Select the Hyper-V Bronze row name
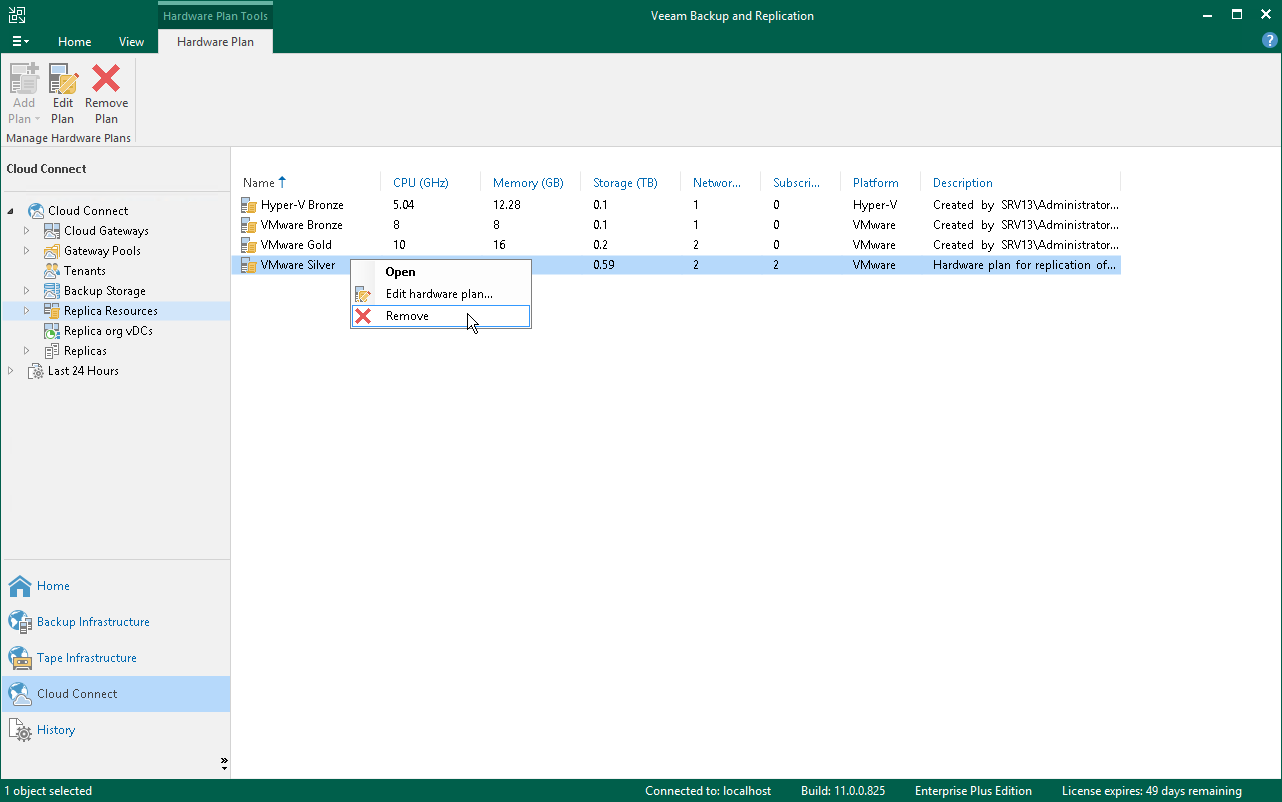Screen dimensions: 1282x802 click(302, 205)
